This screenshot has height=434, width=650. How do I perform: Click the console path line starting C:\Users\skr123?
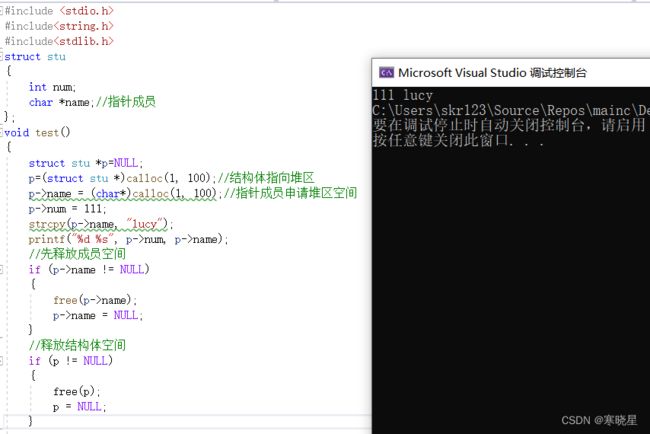click(511, 110)
